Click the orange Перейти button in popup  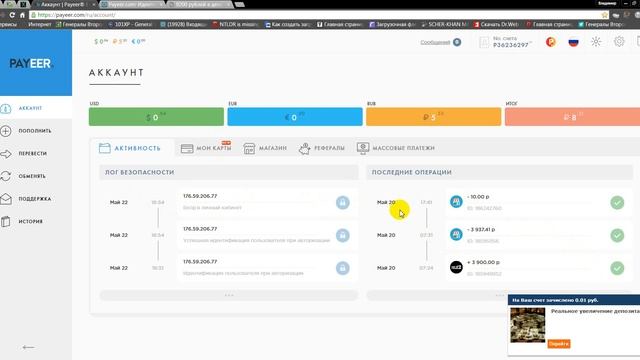(559, 344)
